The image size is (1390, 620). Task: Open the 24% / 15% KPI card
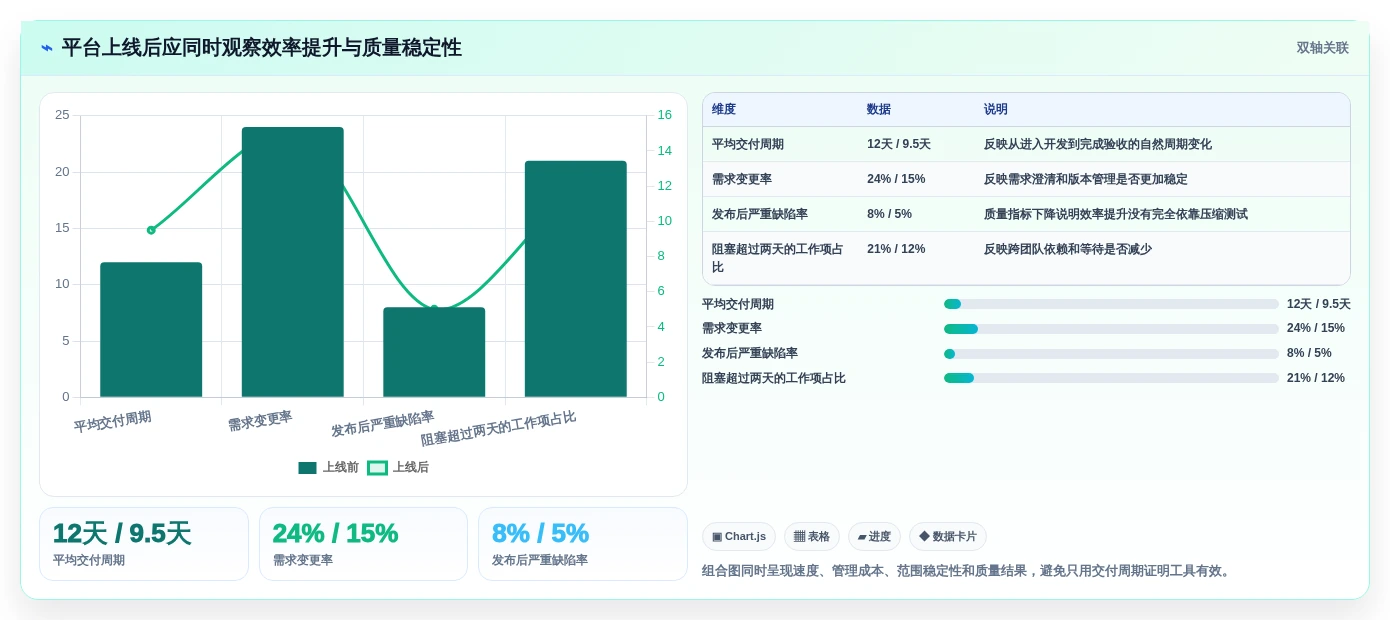[363, 544]
